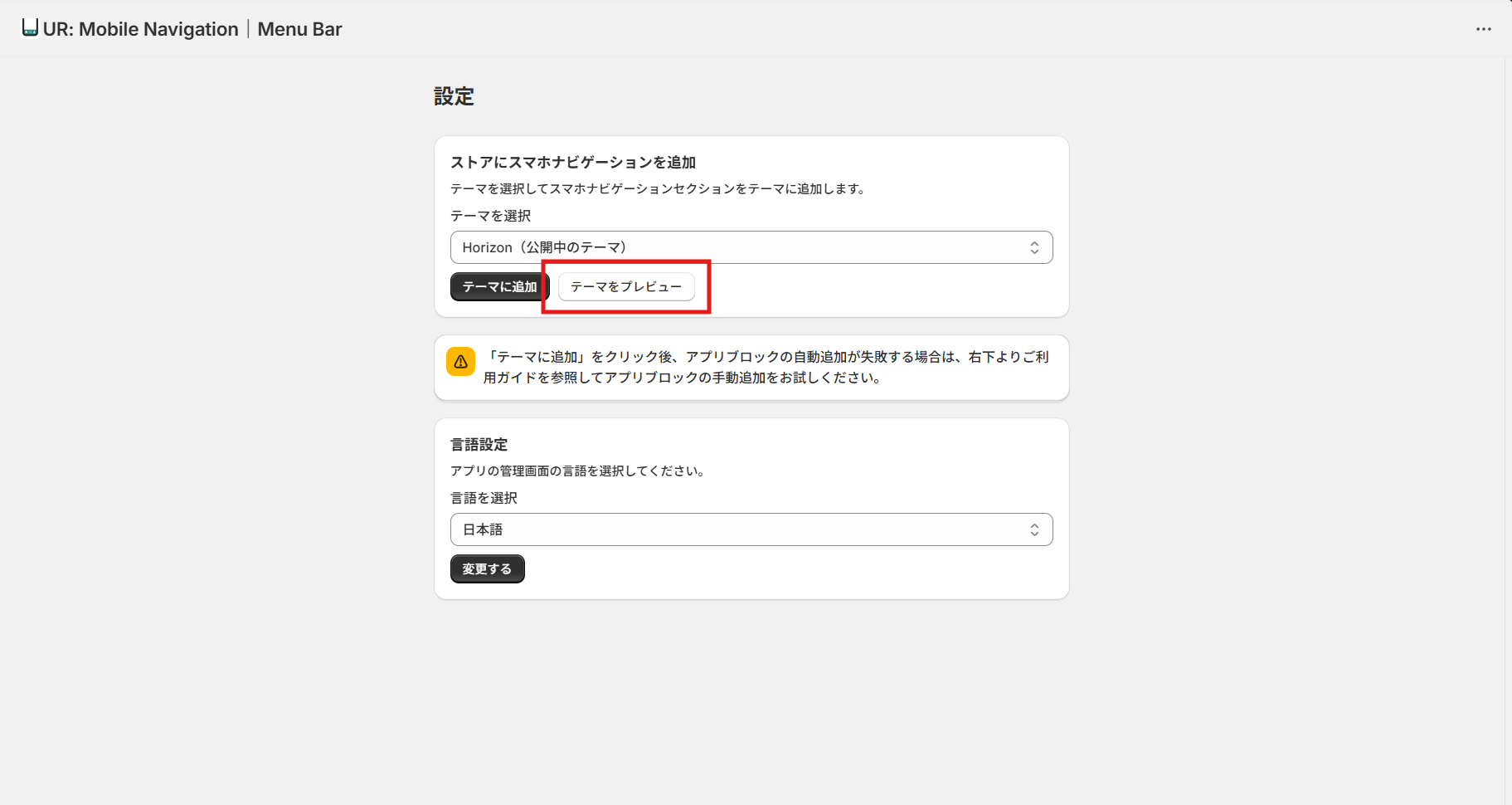1512x805 pixels.
Task: Click the テーマに追加 button
Action: 498,285
